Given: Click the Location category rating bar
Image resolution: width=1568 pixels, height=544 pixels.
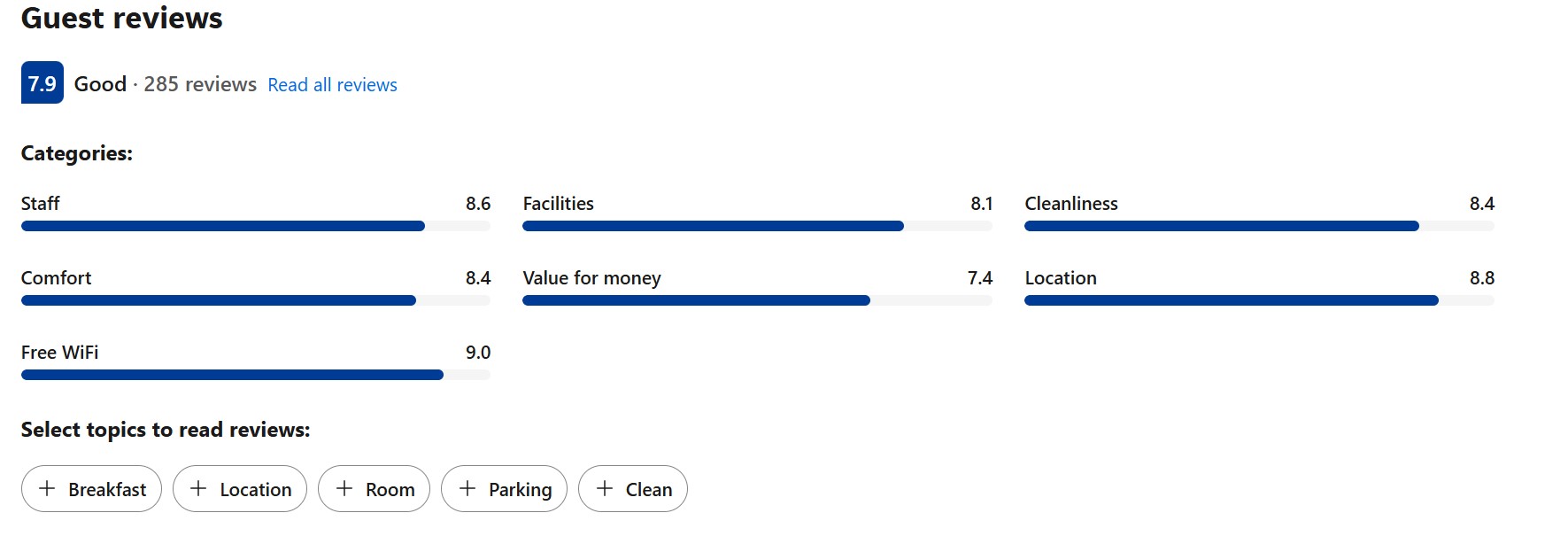Looking at the screenshot, I should (1259, 300).
